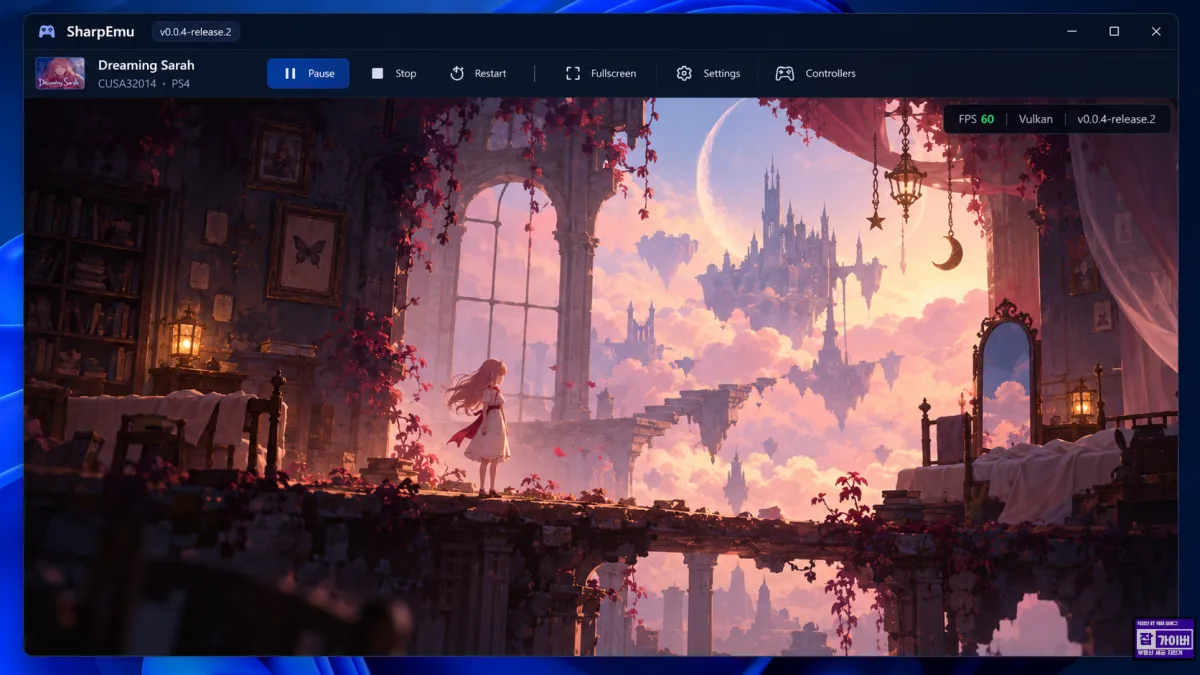Minimize the SharpEmu window

pos(1072,32)
